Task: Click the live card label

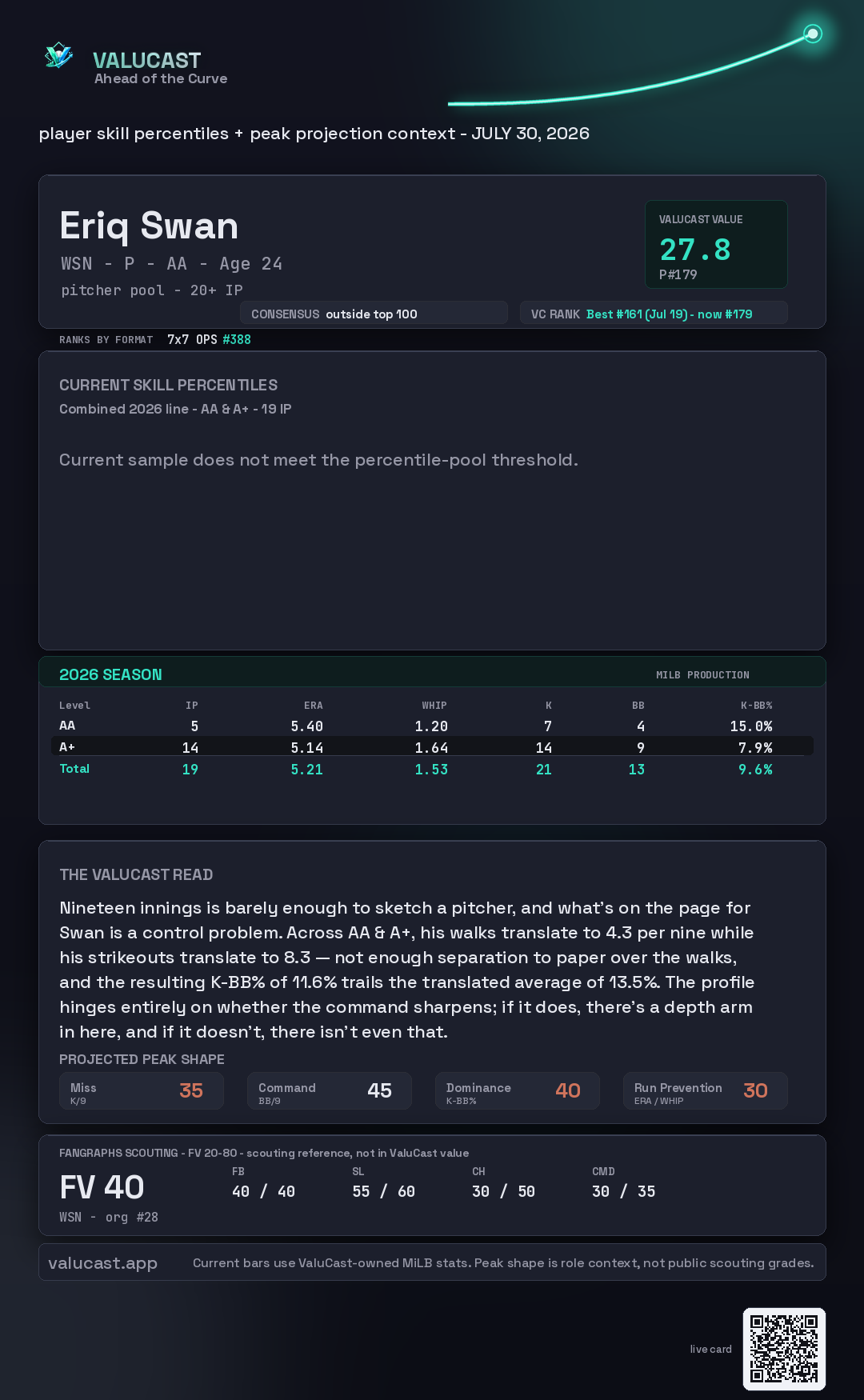Action: pyautogui.click(x=710, y=1349)
